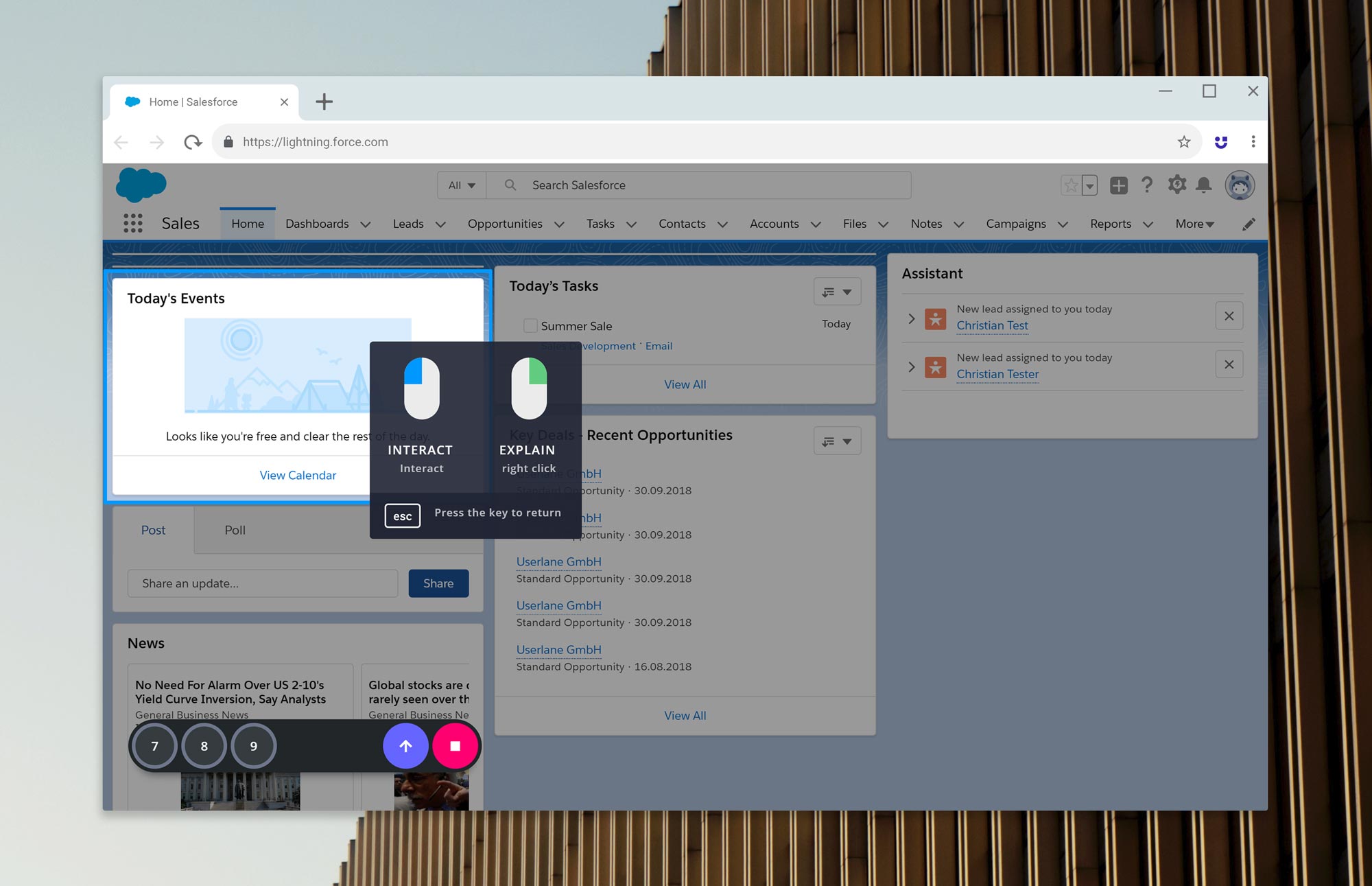Click the global actions plus icon
The image size is (1372, 886).
click(x=1118, y=185)
